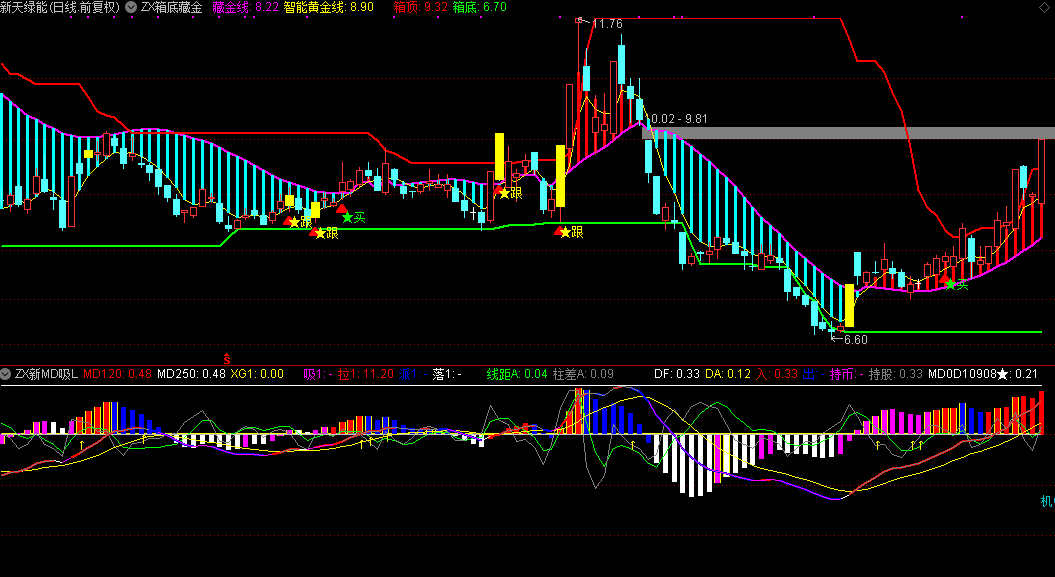Click the 吸1: - readout
The image size is (1055, 577).
pos(318,374)
